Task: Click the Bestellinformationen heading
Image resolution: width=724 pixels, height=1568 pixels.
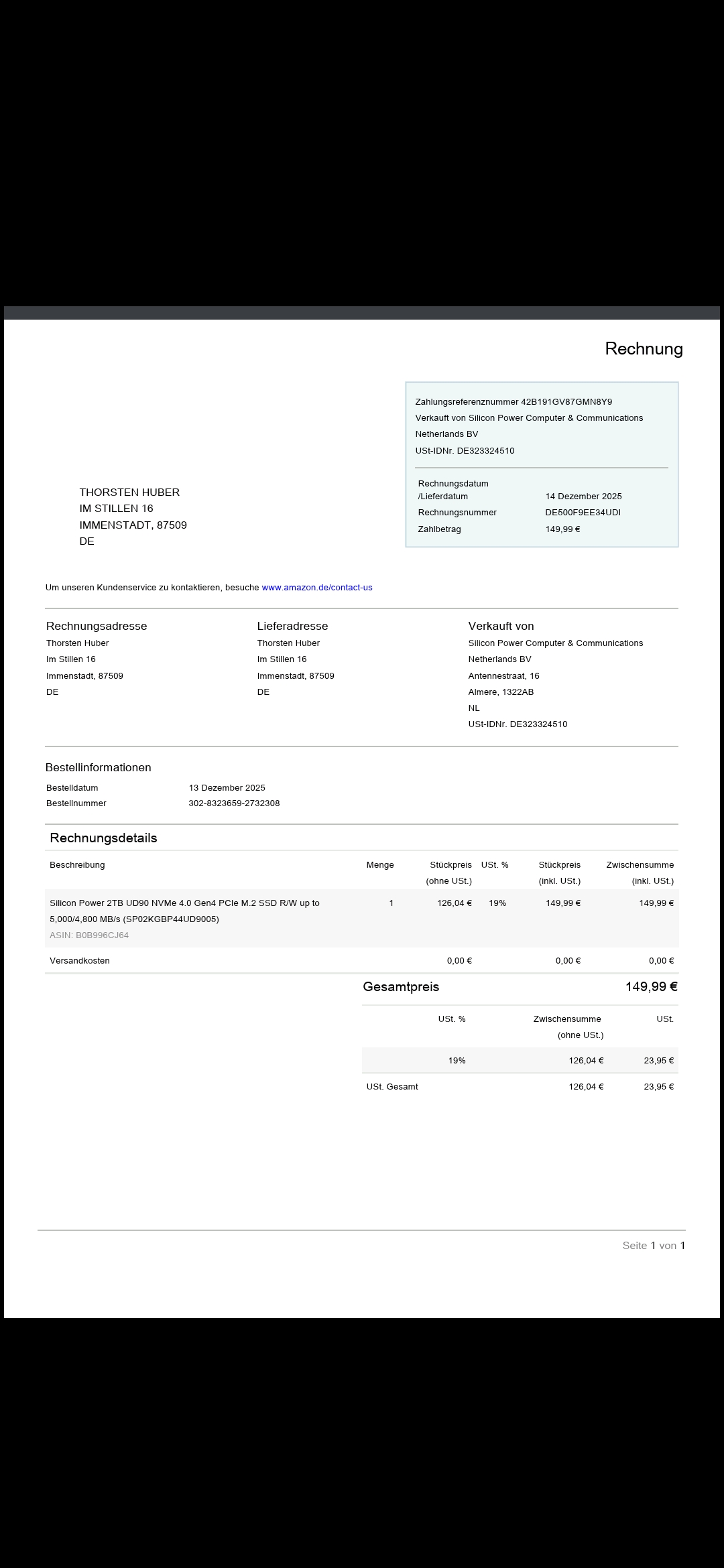Action: (x=99, y=767)
